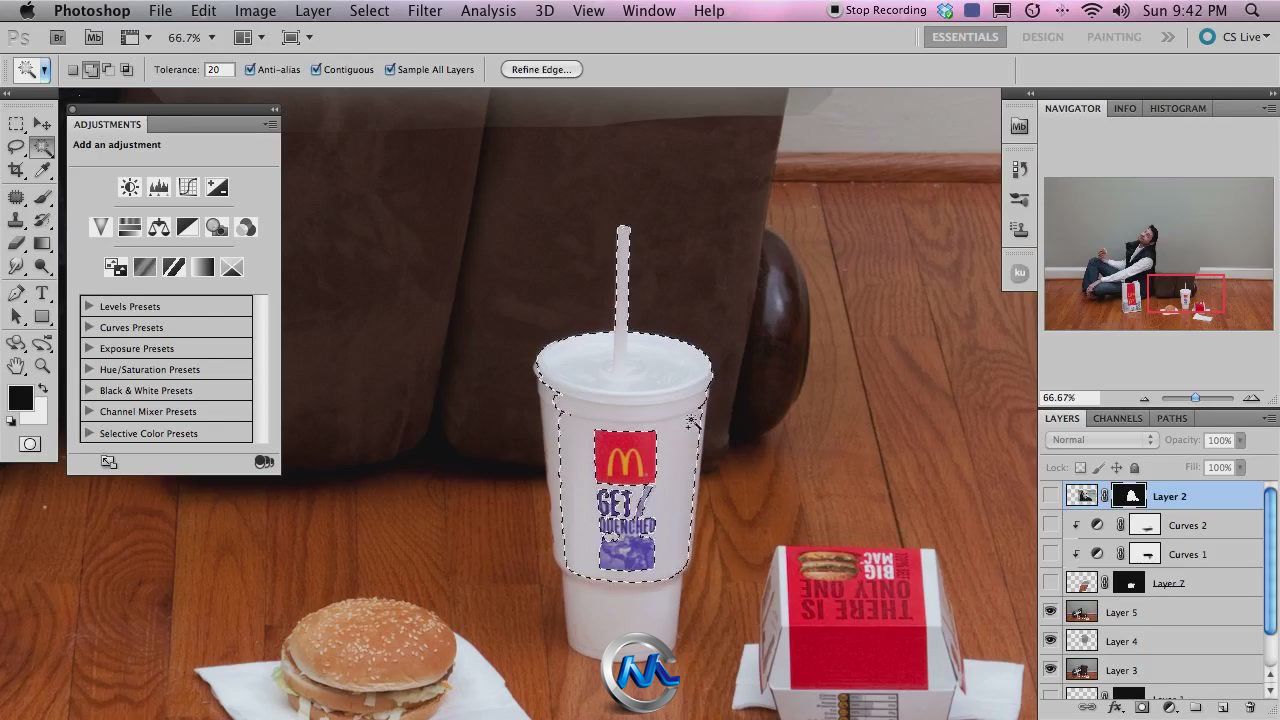This screenshot has width=1280, height=720.
Task: Hide Layer 4 using its eye icon
Action: point(1050,640)
